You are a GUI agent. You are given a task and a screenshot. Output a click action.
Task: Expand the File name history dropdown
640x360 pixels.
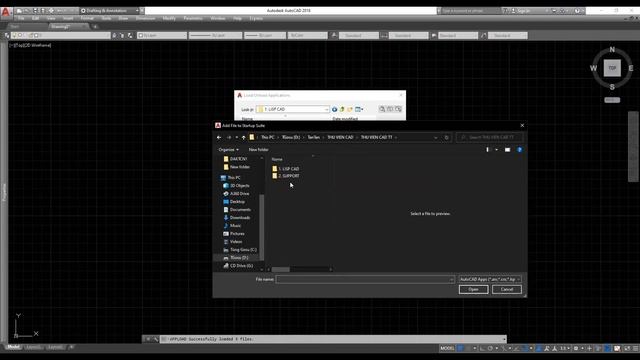pos(451,280)
